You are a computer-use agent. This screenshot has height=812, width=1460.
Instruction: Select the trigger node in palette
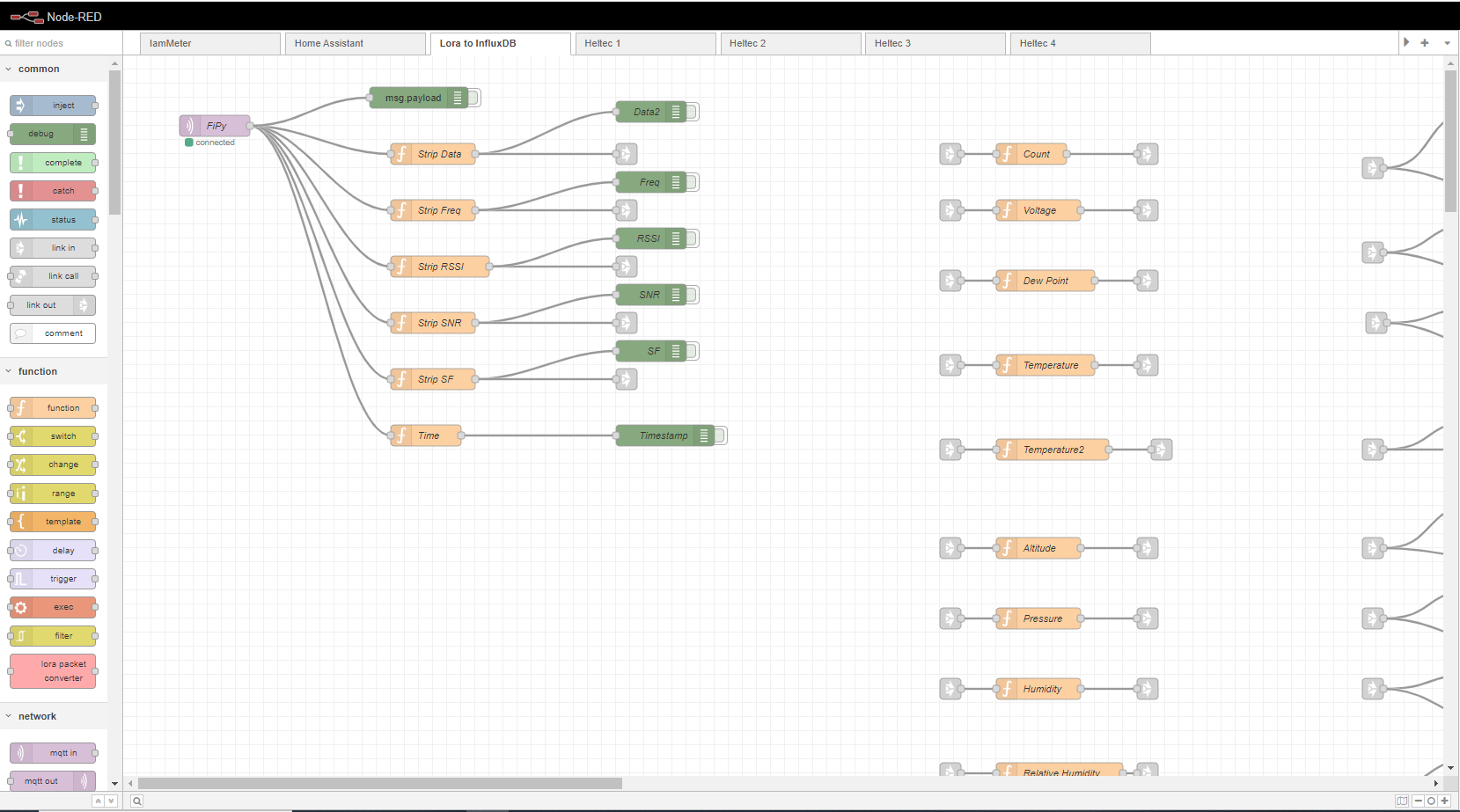click(x=53, y=579)
